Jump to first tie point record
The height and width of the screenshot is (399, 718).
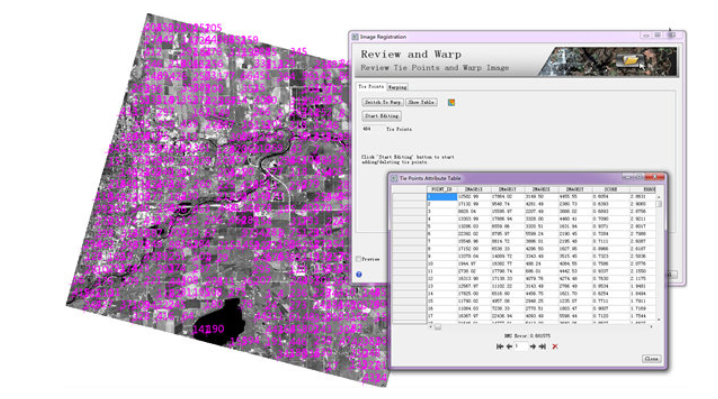500,347
